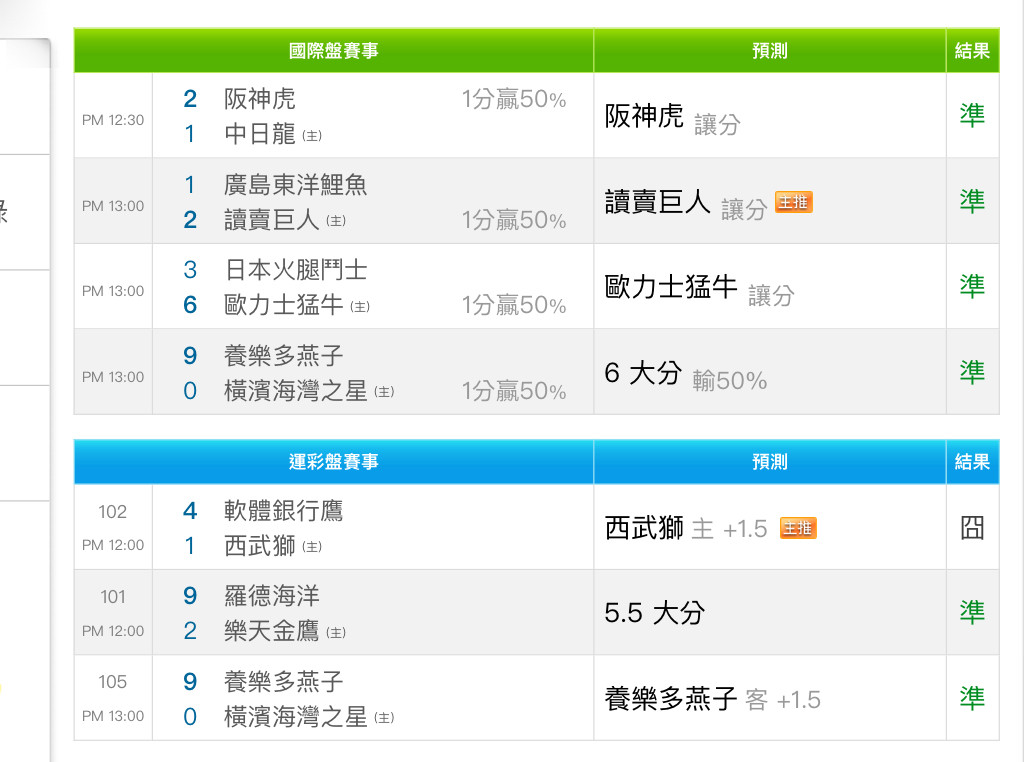Open the 中日龍 team link
The image size is (1036, 762).
tap(260, 134)
